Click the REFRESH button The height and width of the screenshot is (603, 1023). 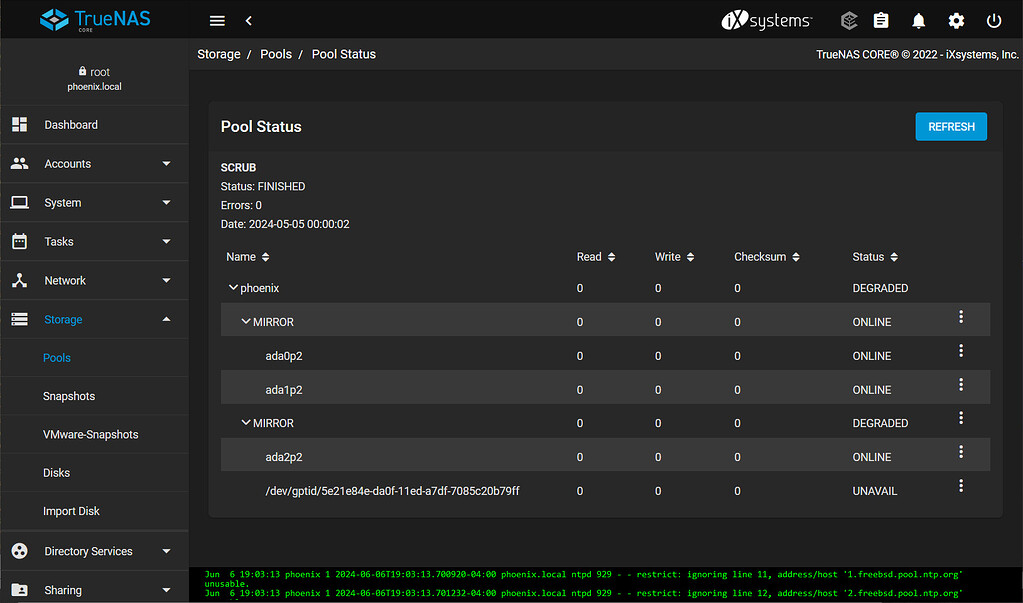point(951,127)
